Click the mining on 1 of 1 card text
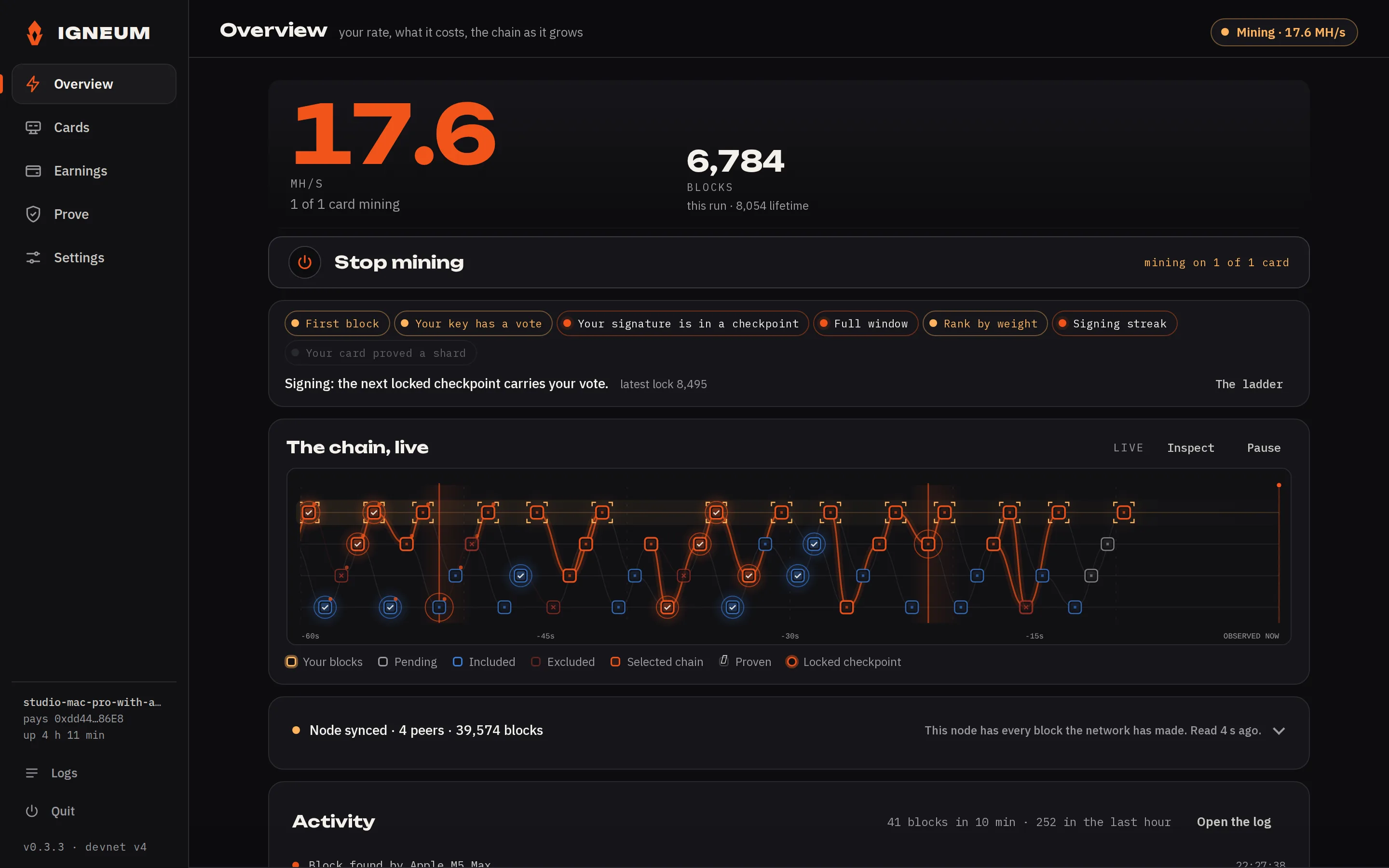1389x868 pixels. click(x=1216, y=262)
